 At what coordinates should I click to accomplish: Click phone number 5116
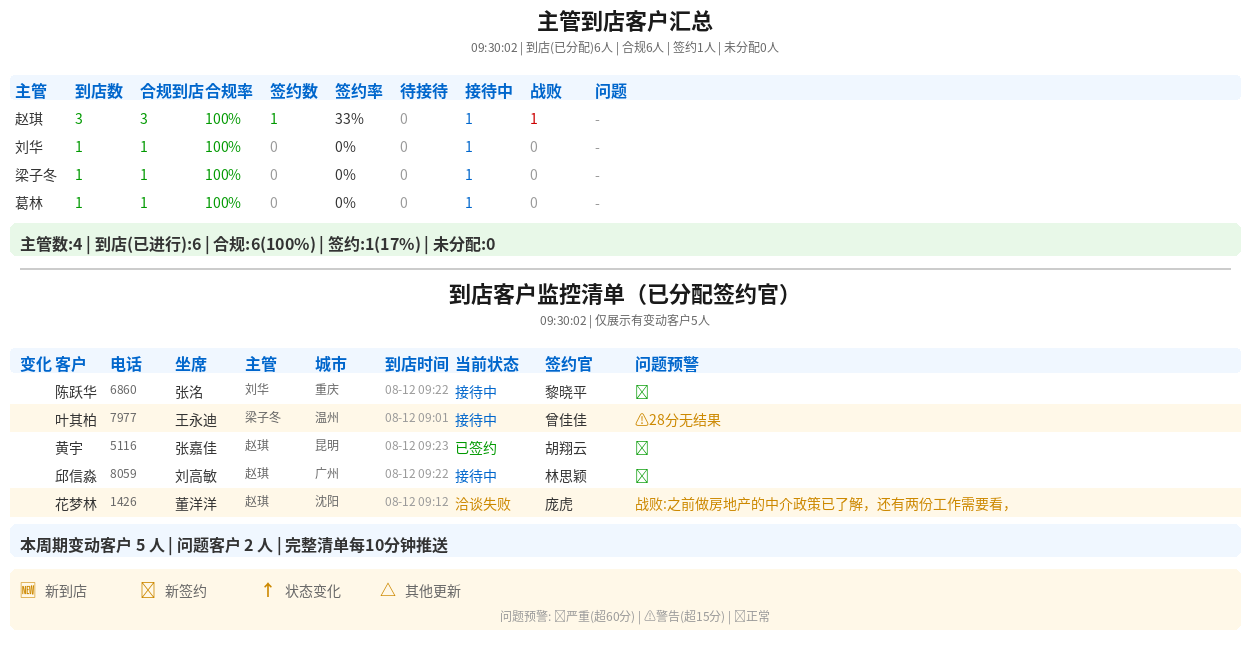123,446
